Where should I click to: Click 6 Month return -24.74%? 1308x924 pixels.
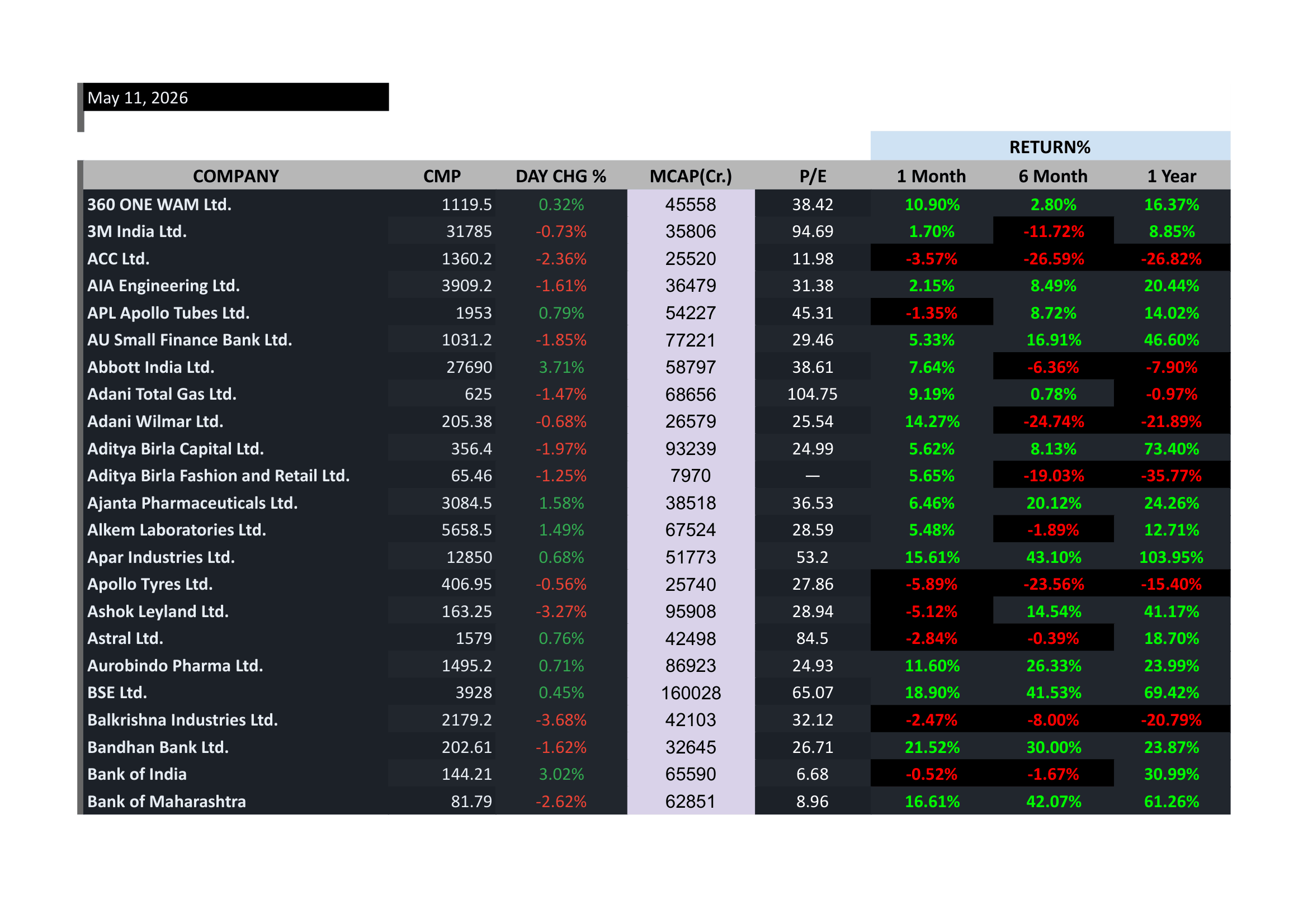pos(1054,421)
